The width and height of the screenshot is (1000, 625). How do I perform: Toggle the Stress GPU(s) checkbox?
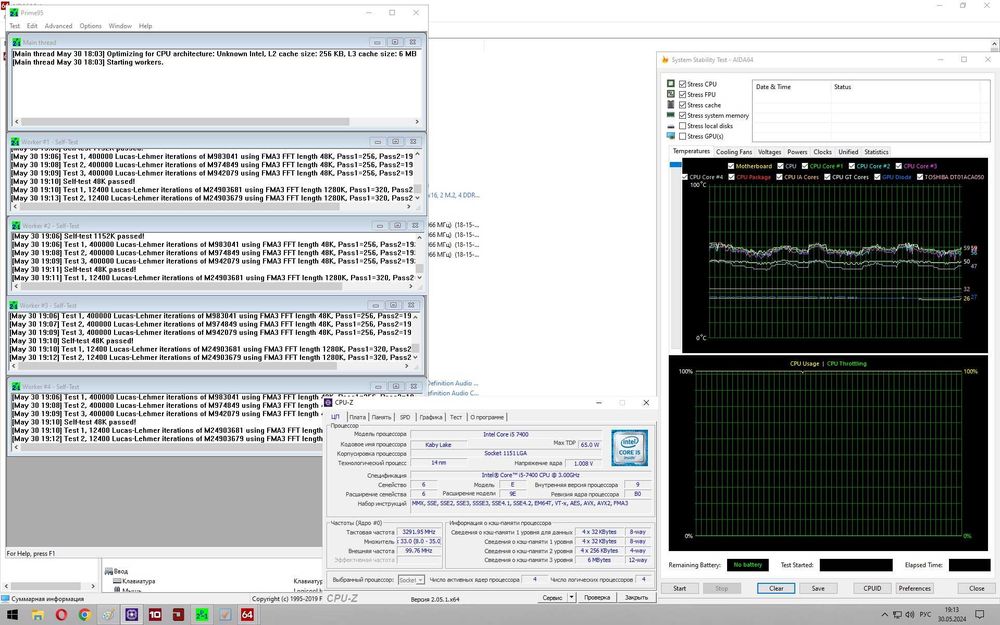click(683, 136)
